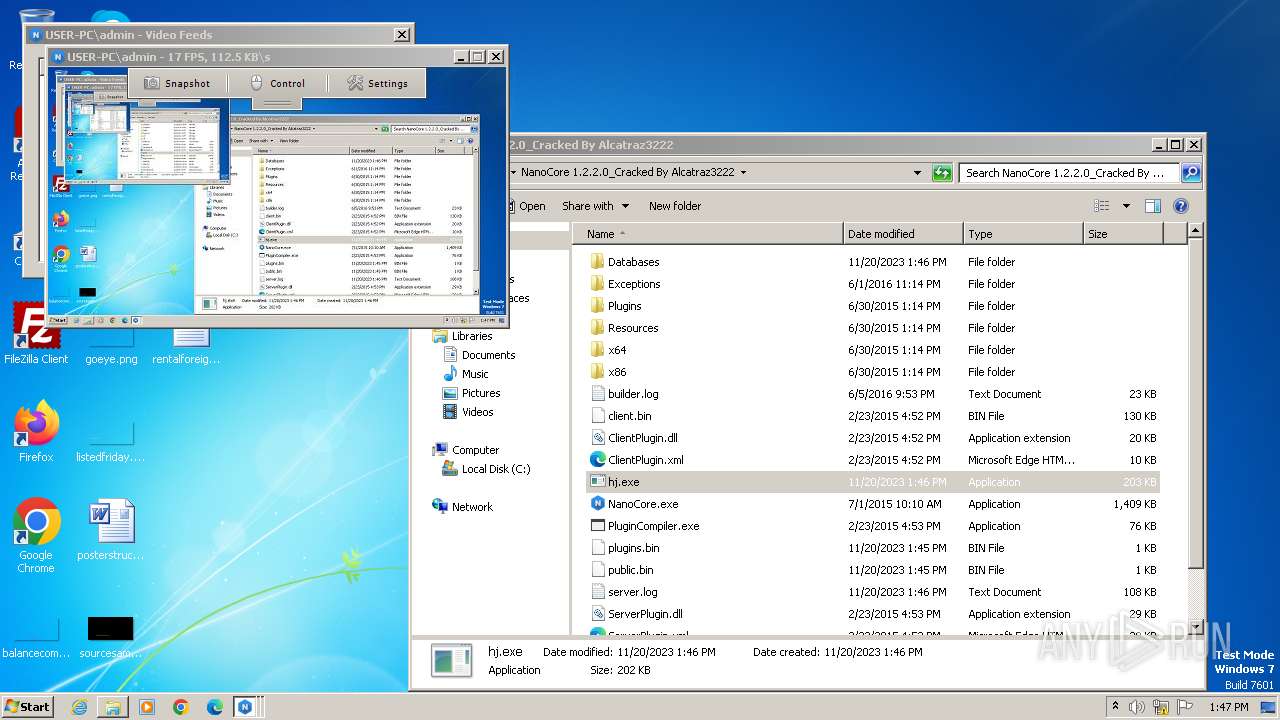
Task: Select the Resources folder
Action: click(x=872, y=328)
